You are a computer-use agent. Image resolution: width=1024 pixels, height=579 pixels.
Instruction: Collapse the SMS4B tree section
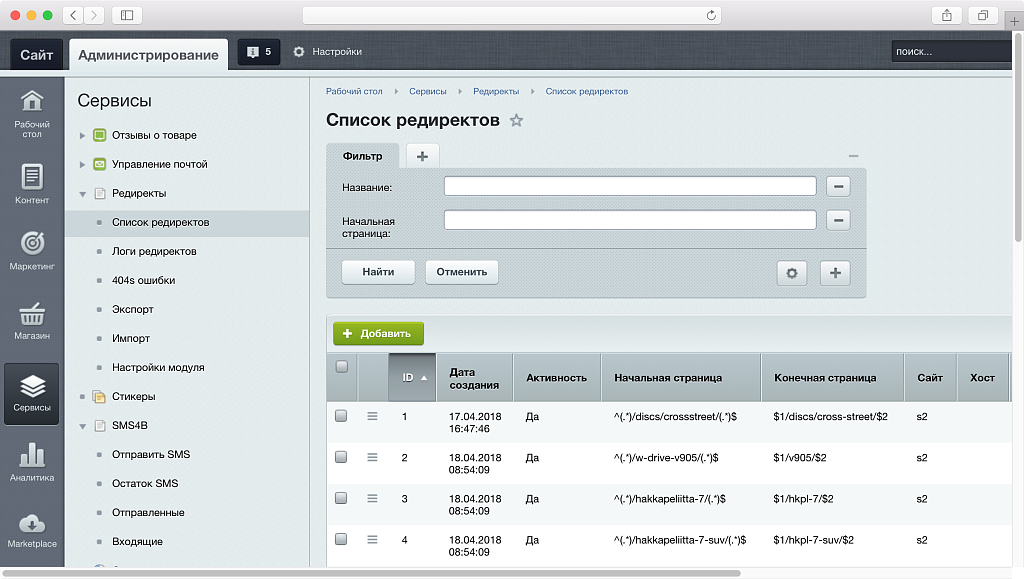tap(83, 425)
